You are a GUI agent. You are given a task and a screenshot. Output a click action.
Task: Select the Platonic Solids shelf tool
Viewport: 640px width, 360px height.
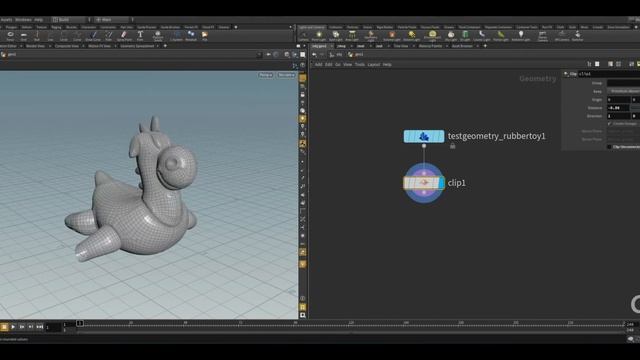point(158,36)
